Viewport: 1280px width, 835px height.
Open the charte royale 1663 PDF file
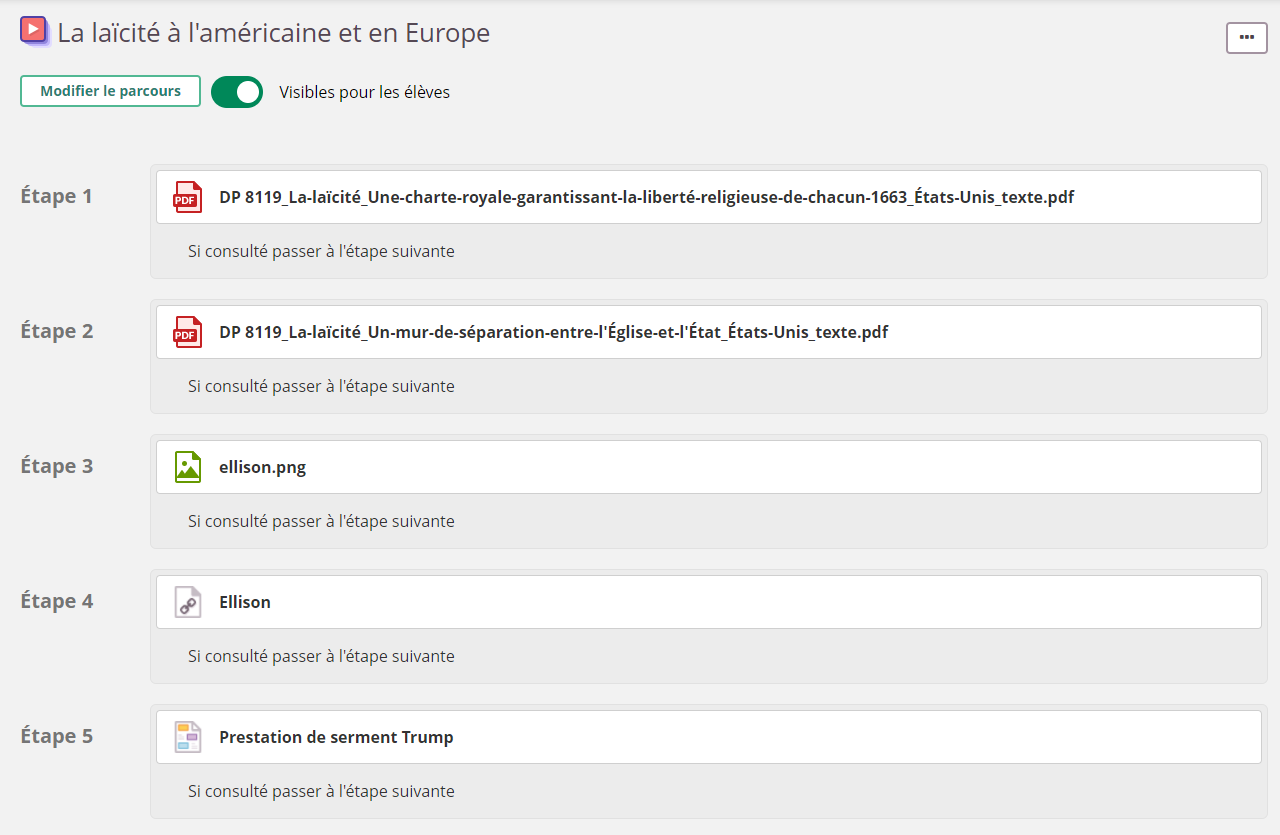(x=646, y=197)
